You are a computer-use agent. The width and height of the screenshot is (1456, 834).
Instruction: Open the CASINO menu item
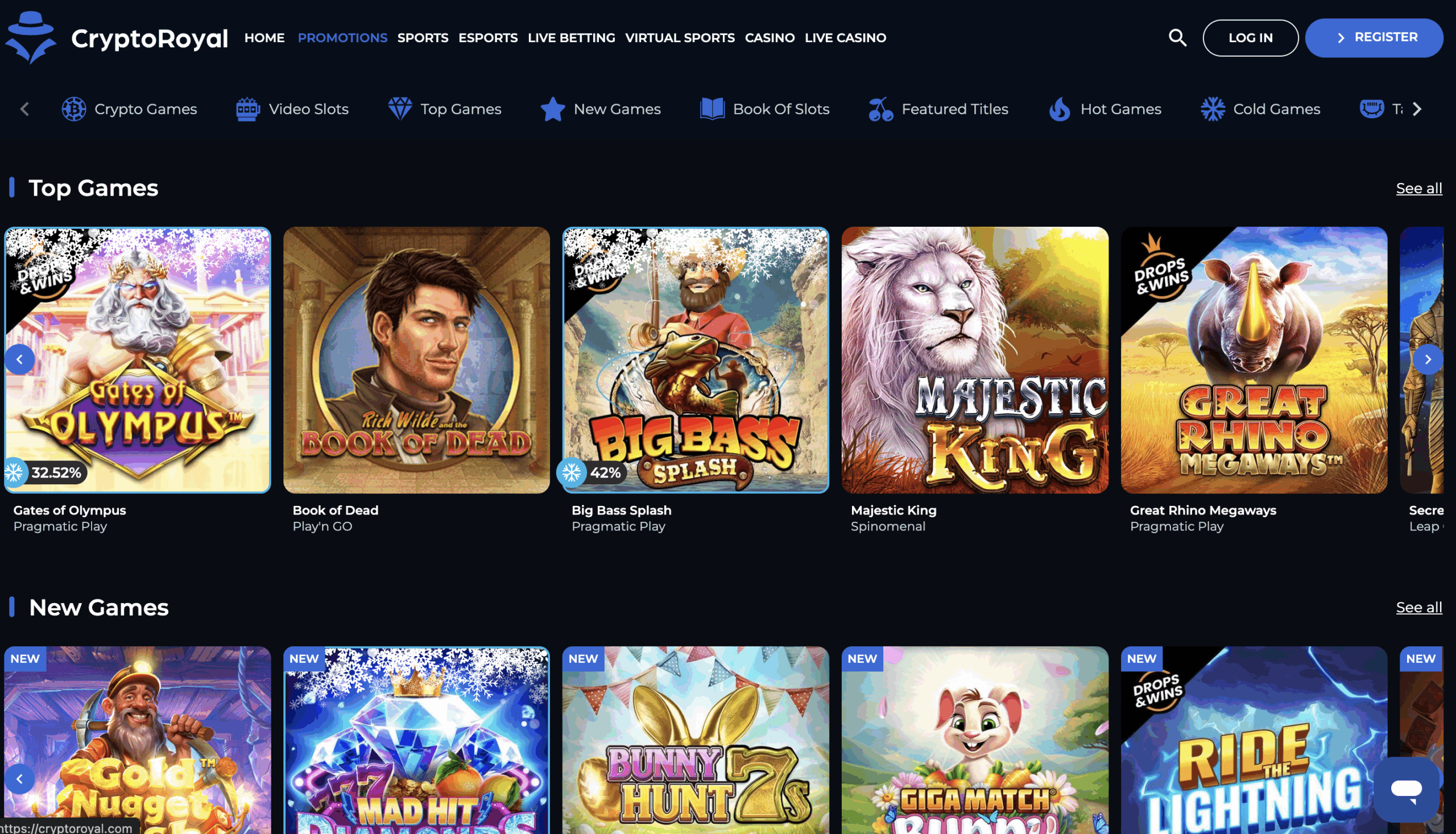(x=770, y=38)
